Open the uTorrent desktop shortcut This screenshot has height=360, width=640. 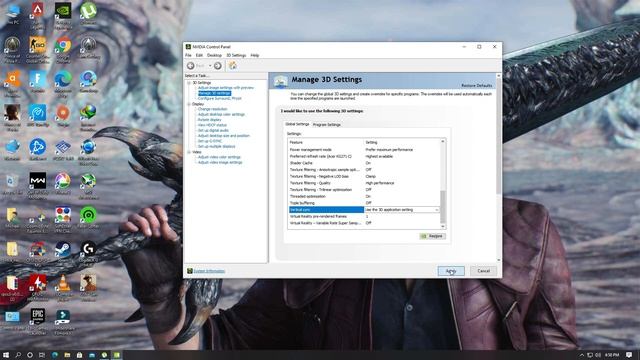click(x=88, y=13)
